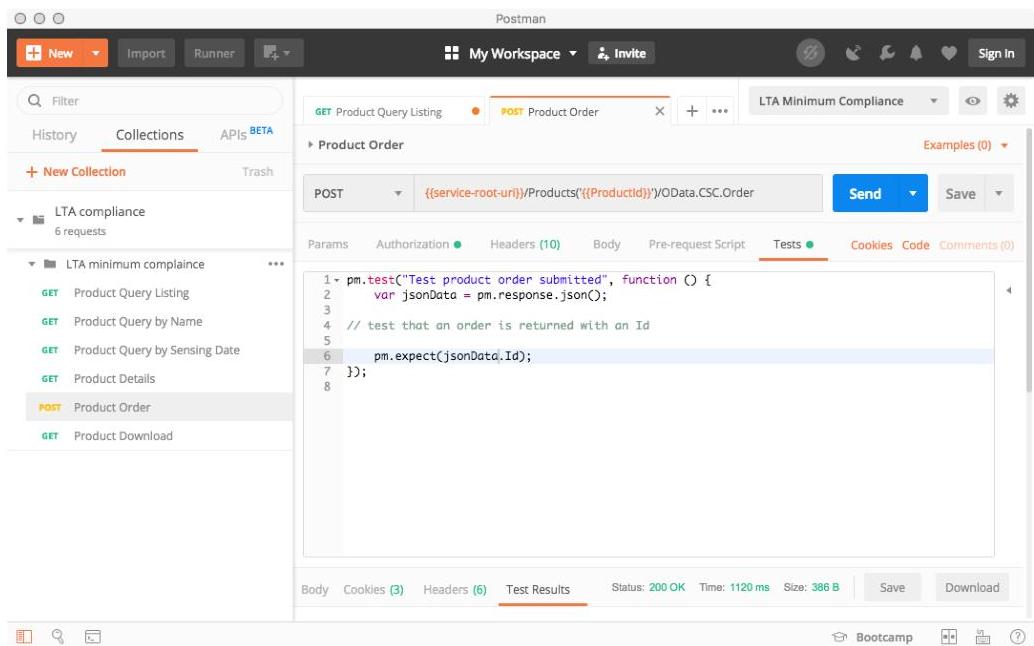This screenshot has height=646, width=1034.
Task: Expand the snippets panel side arrow
Action: (x=1008, y=290)
